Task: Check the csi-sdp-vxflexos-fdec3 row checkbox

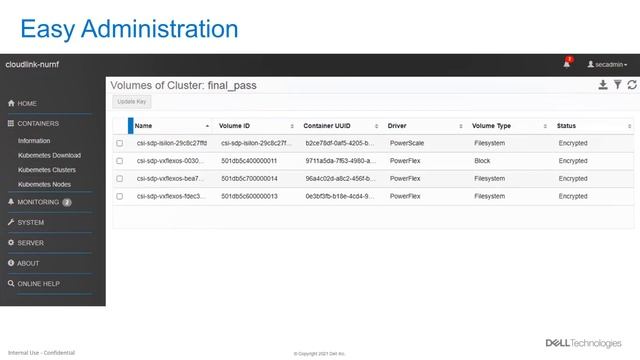Action: (x=120, y=196)
